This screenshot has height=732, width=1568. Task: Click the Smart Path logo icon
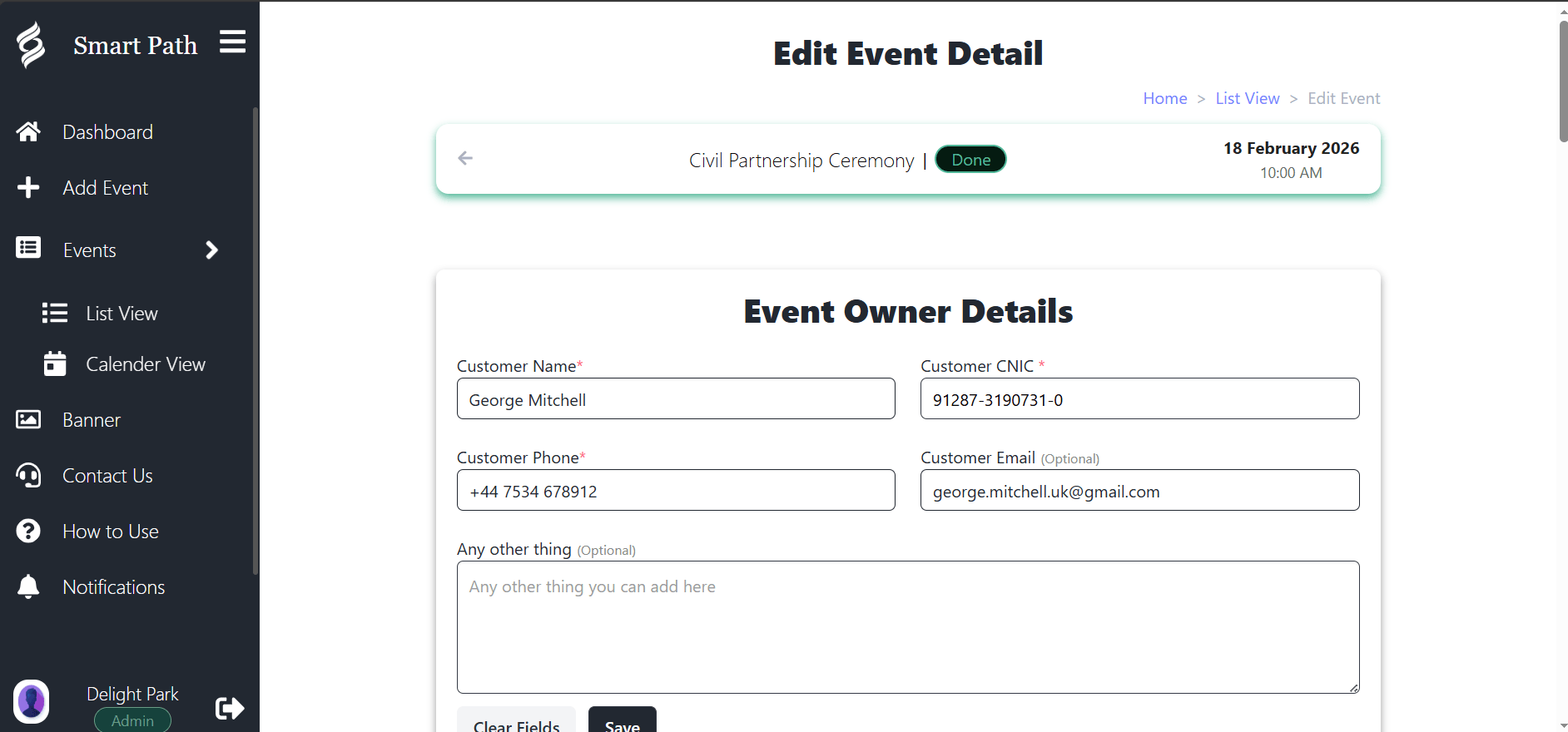(31, 45)
